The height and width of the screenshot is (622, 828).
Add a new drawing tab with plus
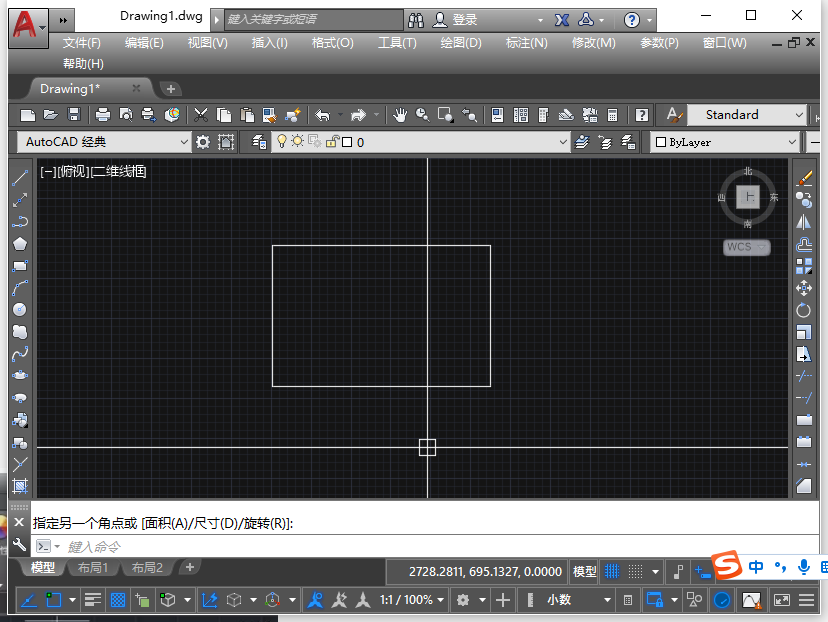tap(171, 89)
